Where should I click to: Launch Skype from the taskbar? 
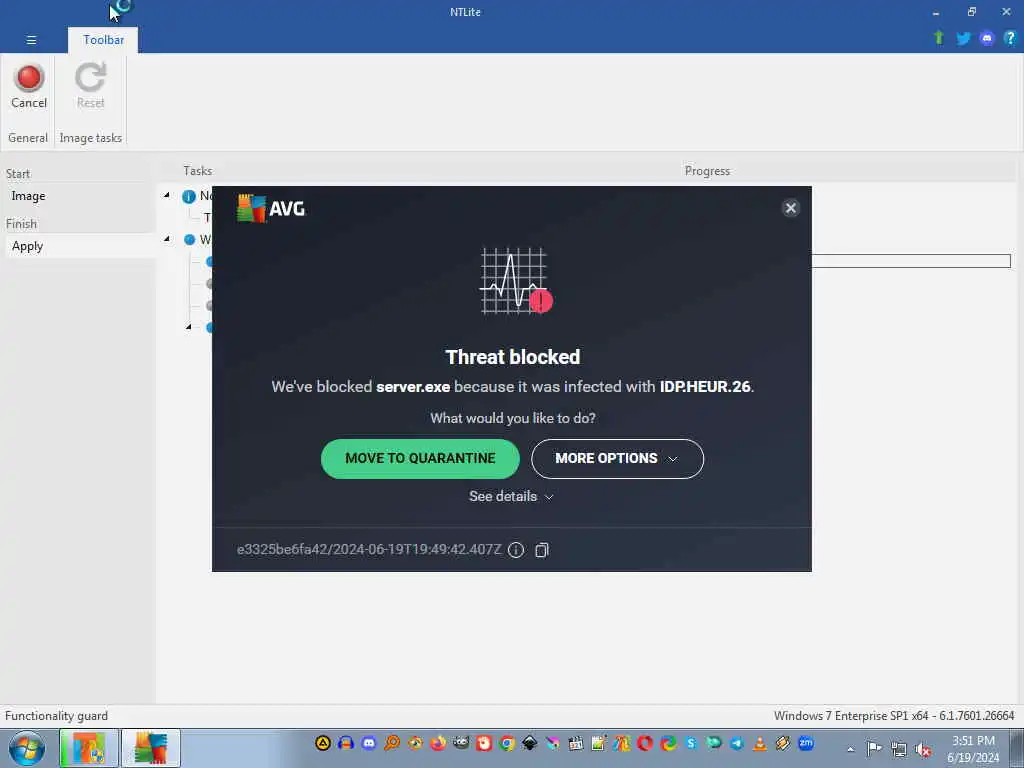[691, 743]
